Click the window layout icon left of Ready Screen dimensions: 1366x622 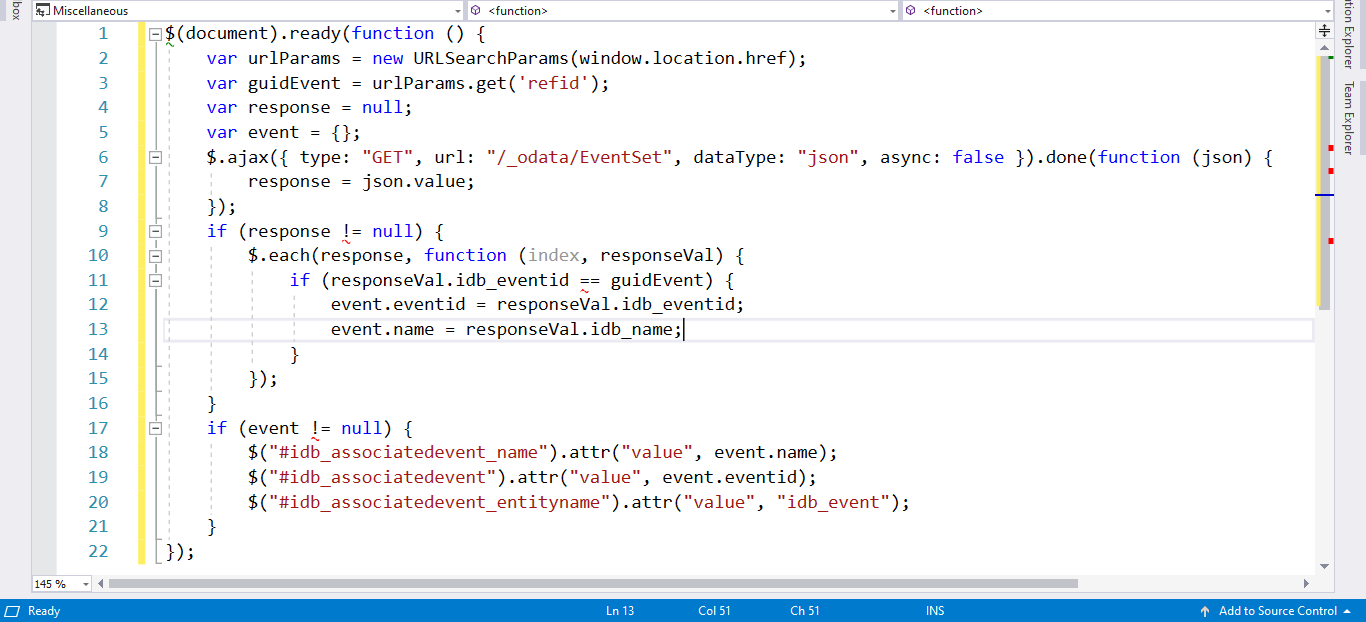click(x=11, y=611)
